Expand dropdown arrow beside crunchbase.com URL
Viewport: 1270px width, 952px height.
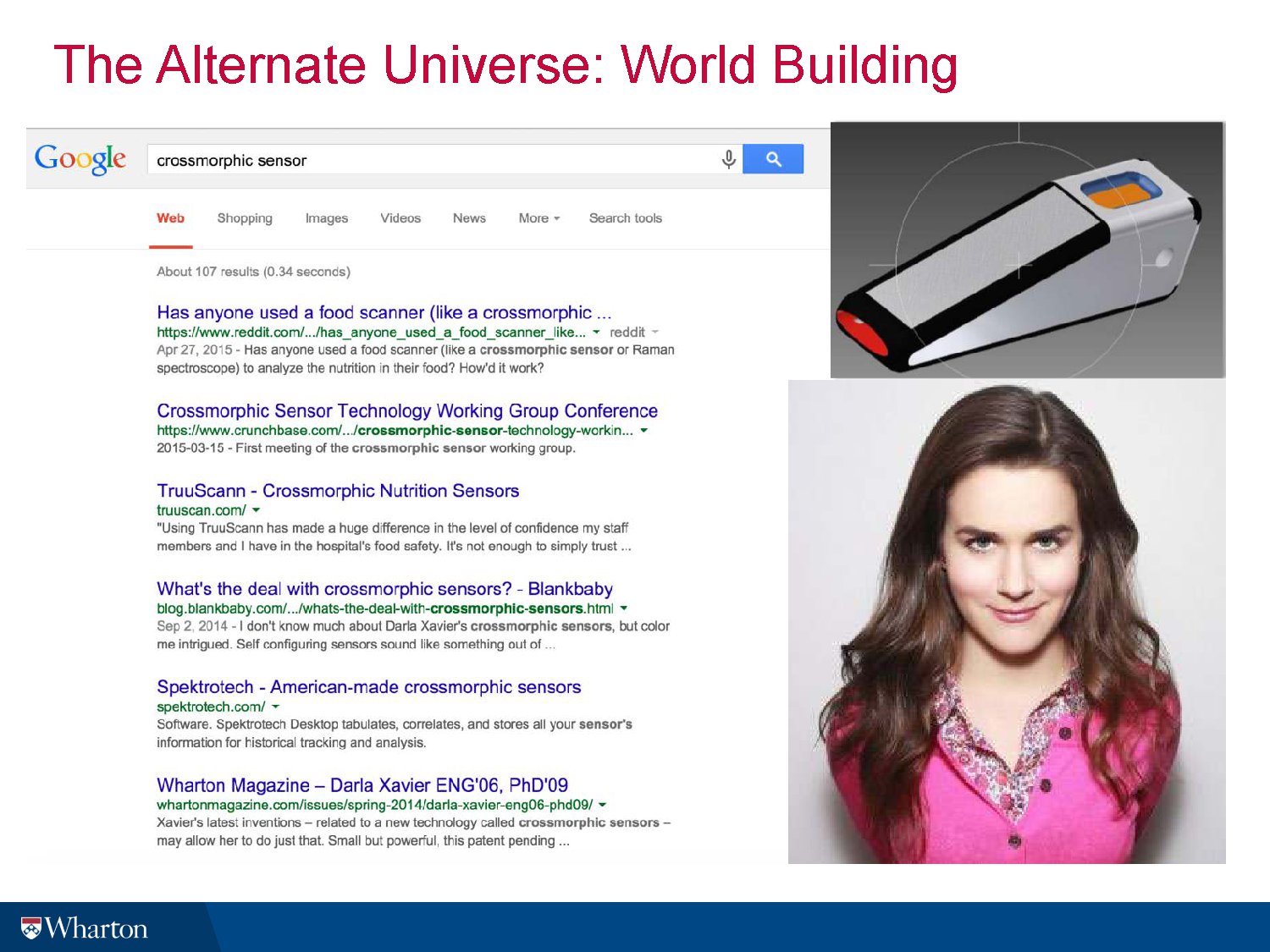click(x=643, y=431)
